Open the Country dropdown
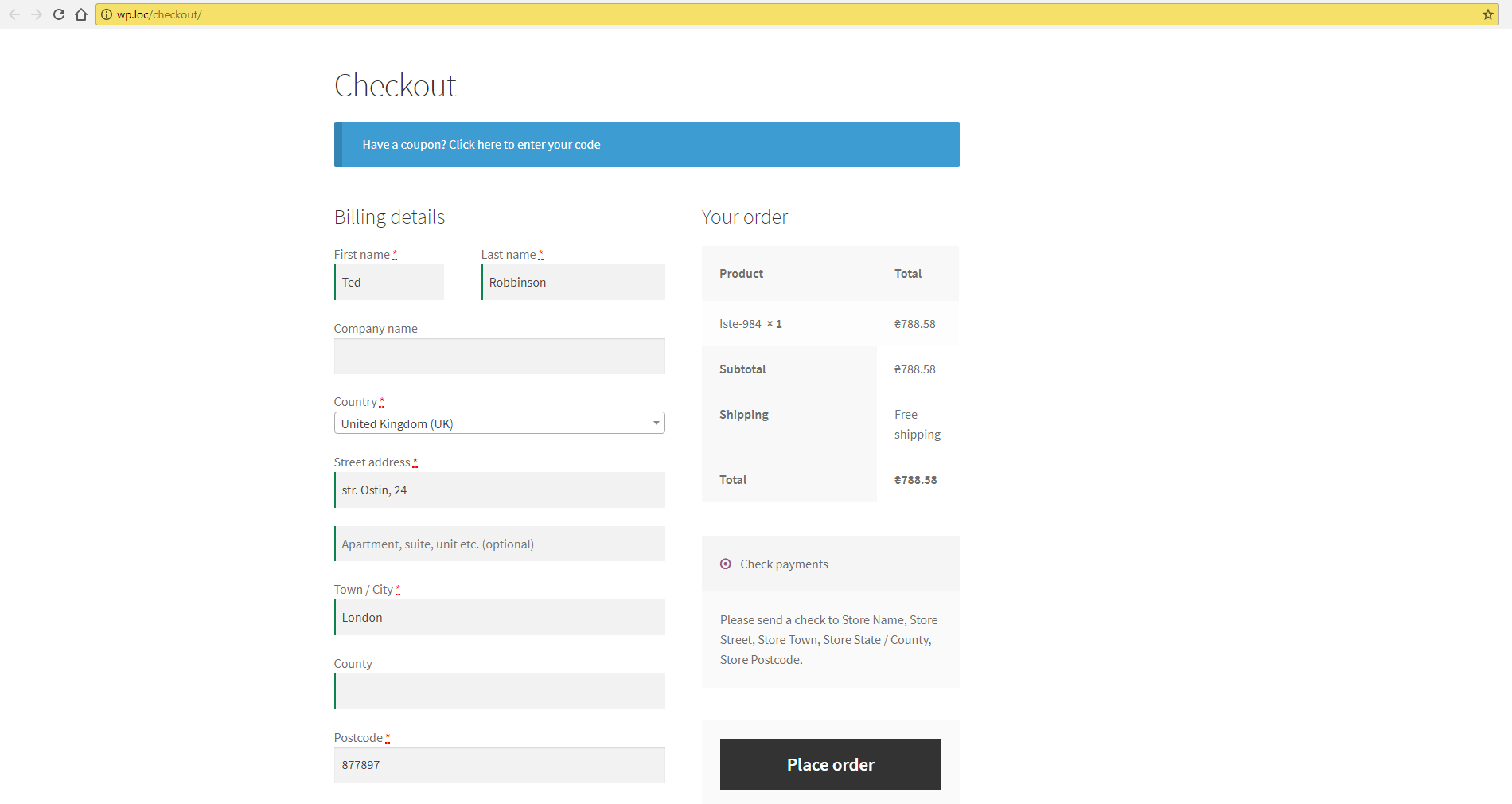 [500, 423]
